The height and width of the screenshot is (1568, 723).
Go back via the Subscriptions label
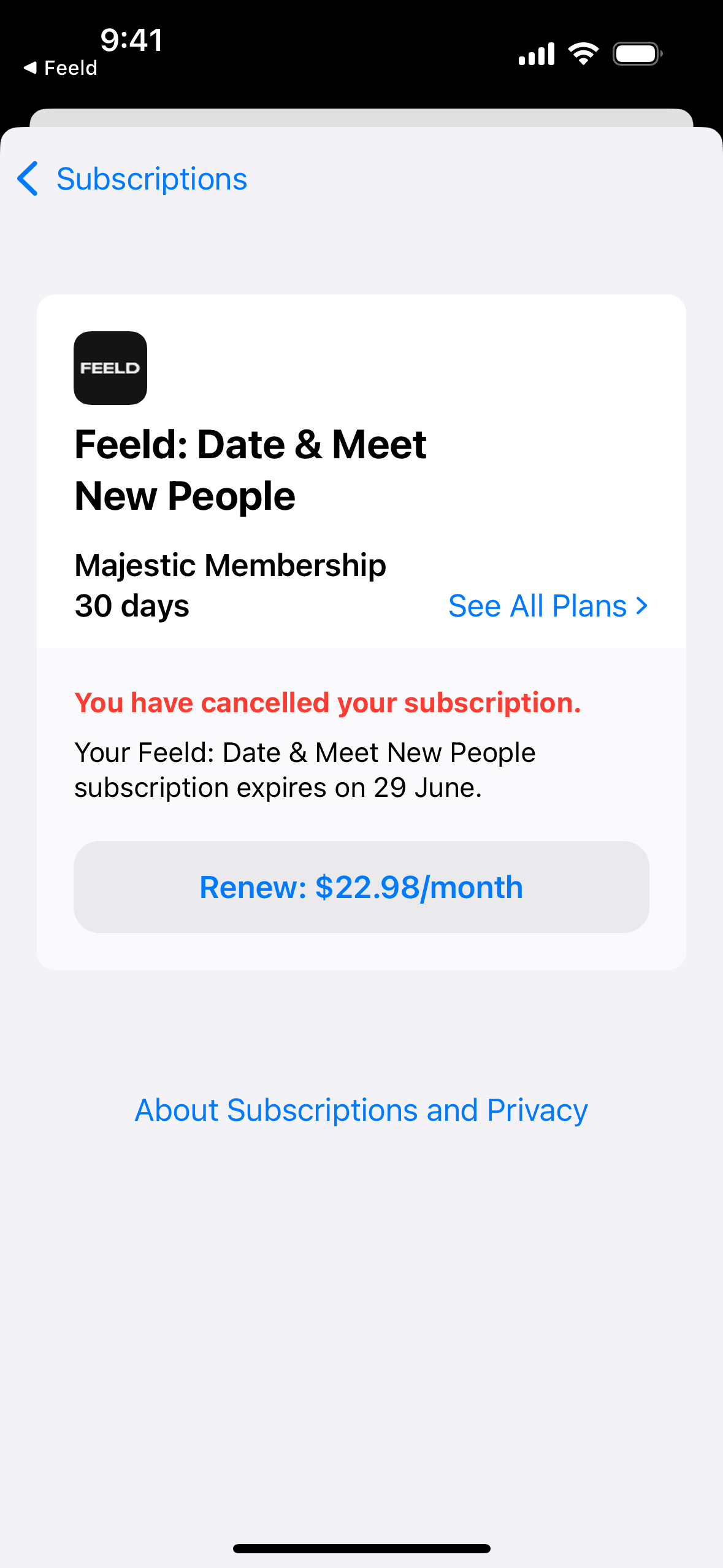(151, 179)
